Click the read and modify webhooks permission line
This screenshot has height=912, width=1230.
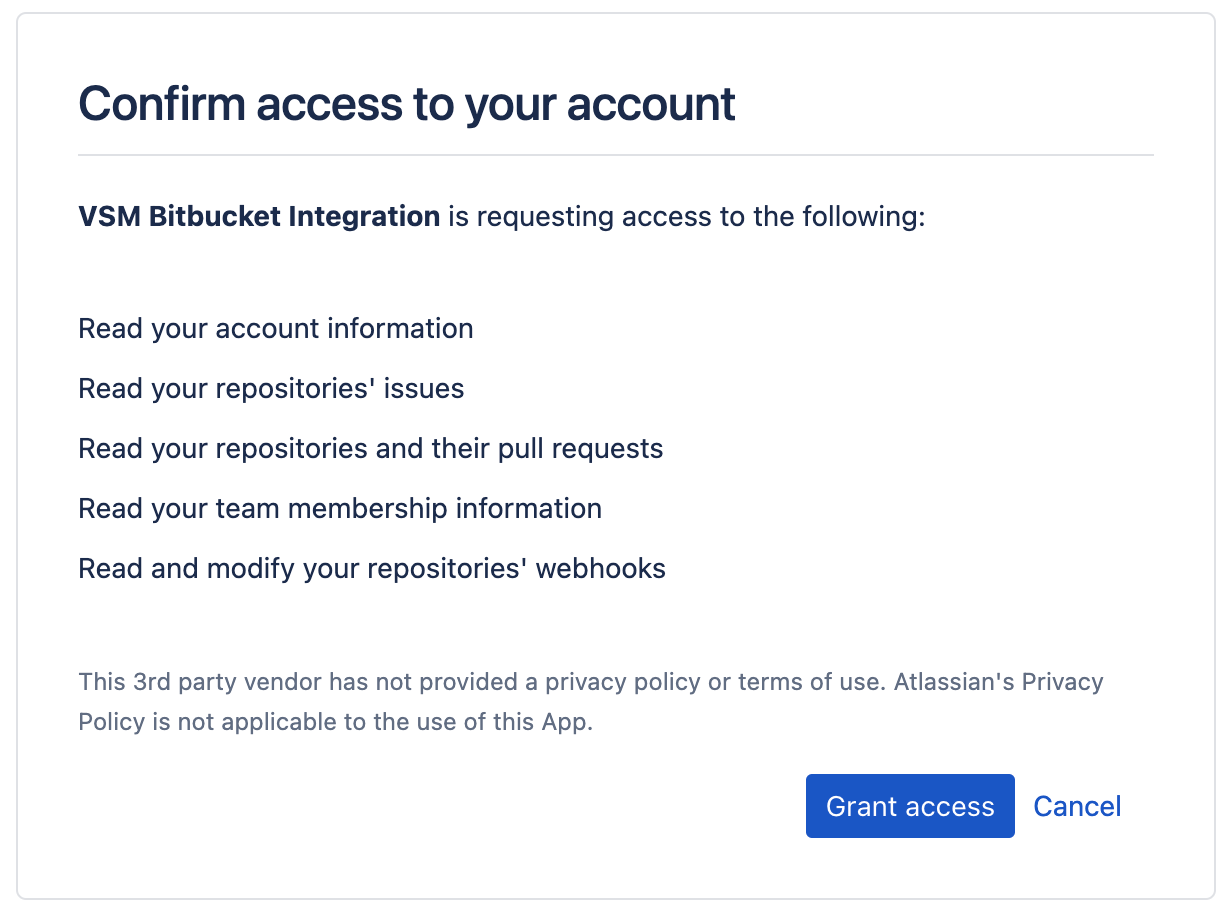[x=372, y=568]
